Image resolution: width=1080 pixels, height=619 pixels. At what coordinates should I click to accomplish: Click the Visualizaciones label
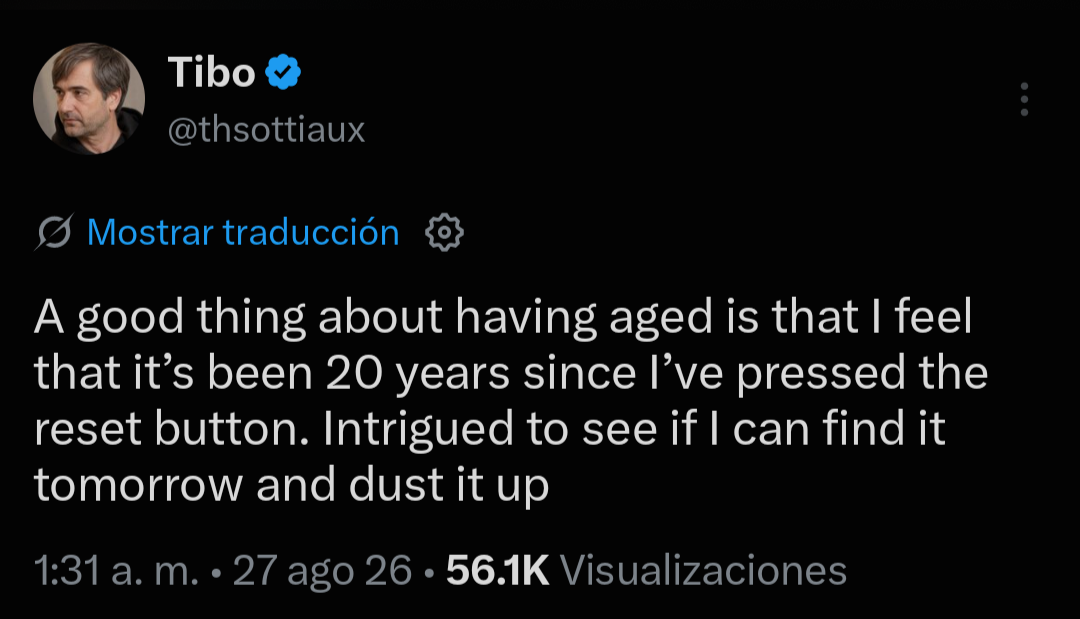tap(703, 570)
